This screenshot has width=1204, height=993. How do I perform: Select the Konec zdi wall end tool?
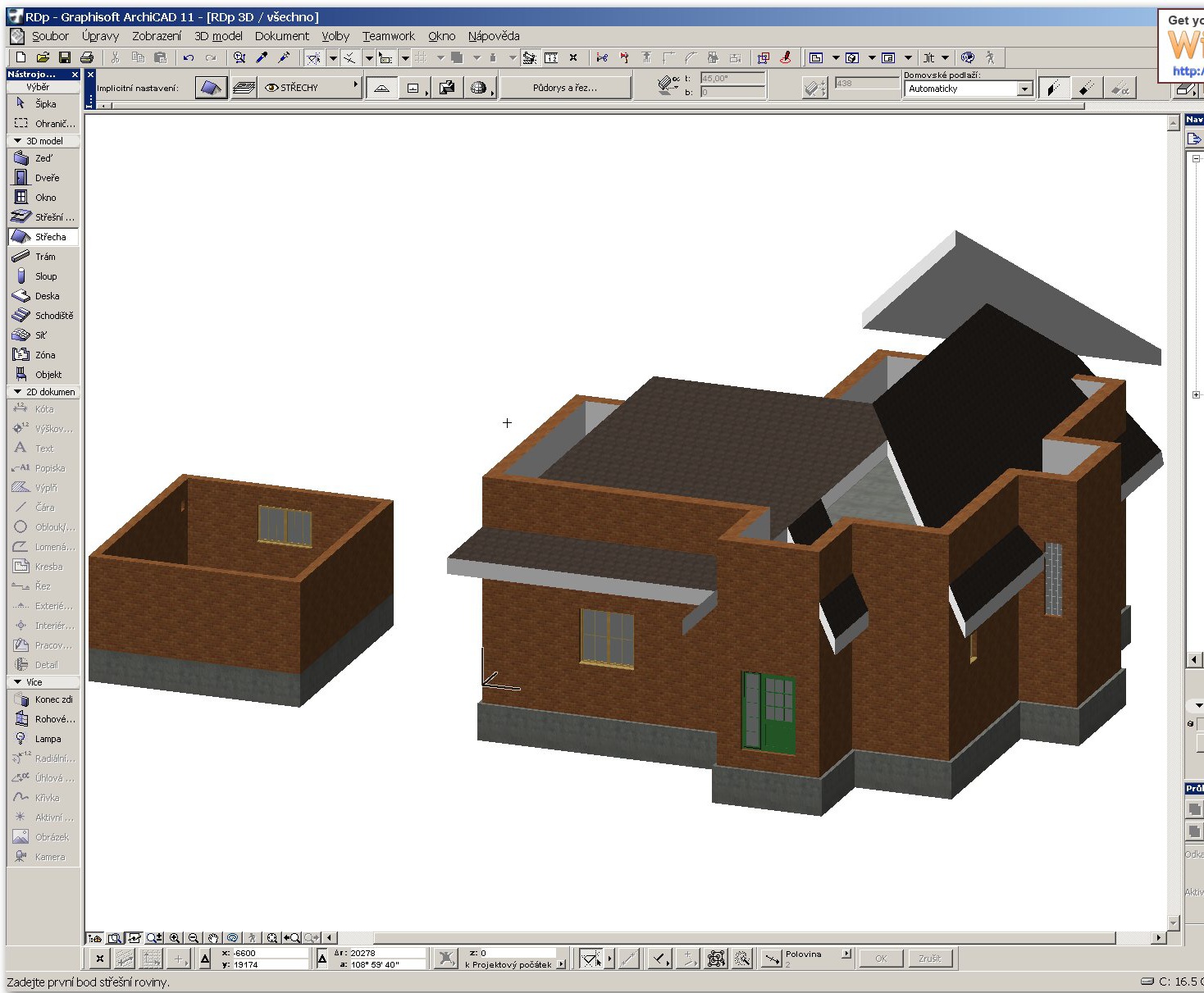(43, 699)
